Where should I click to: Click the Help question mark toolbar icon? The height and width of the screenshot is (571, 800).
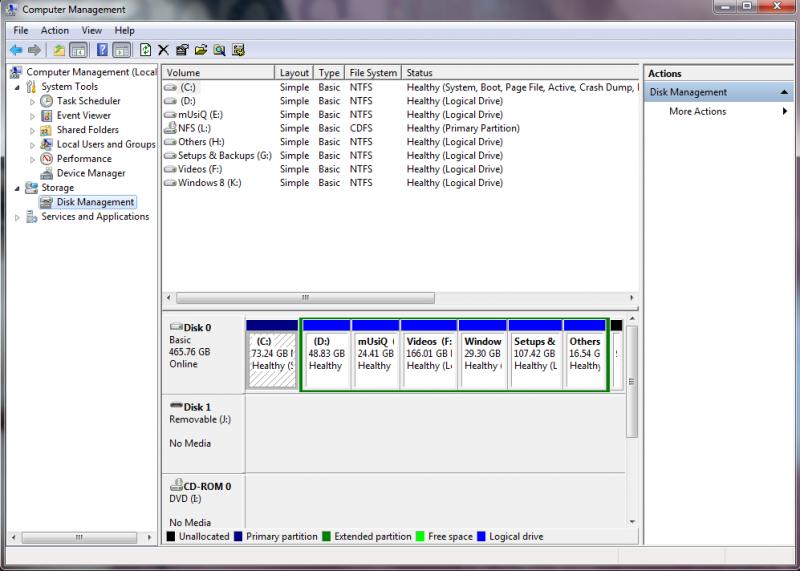point(102,50)
